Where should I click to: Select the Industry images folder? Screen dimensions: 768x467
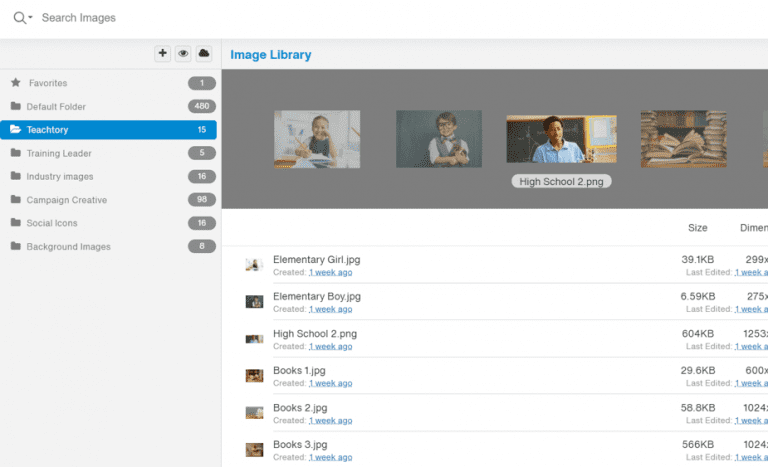(x=60, y=177)
